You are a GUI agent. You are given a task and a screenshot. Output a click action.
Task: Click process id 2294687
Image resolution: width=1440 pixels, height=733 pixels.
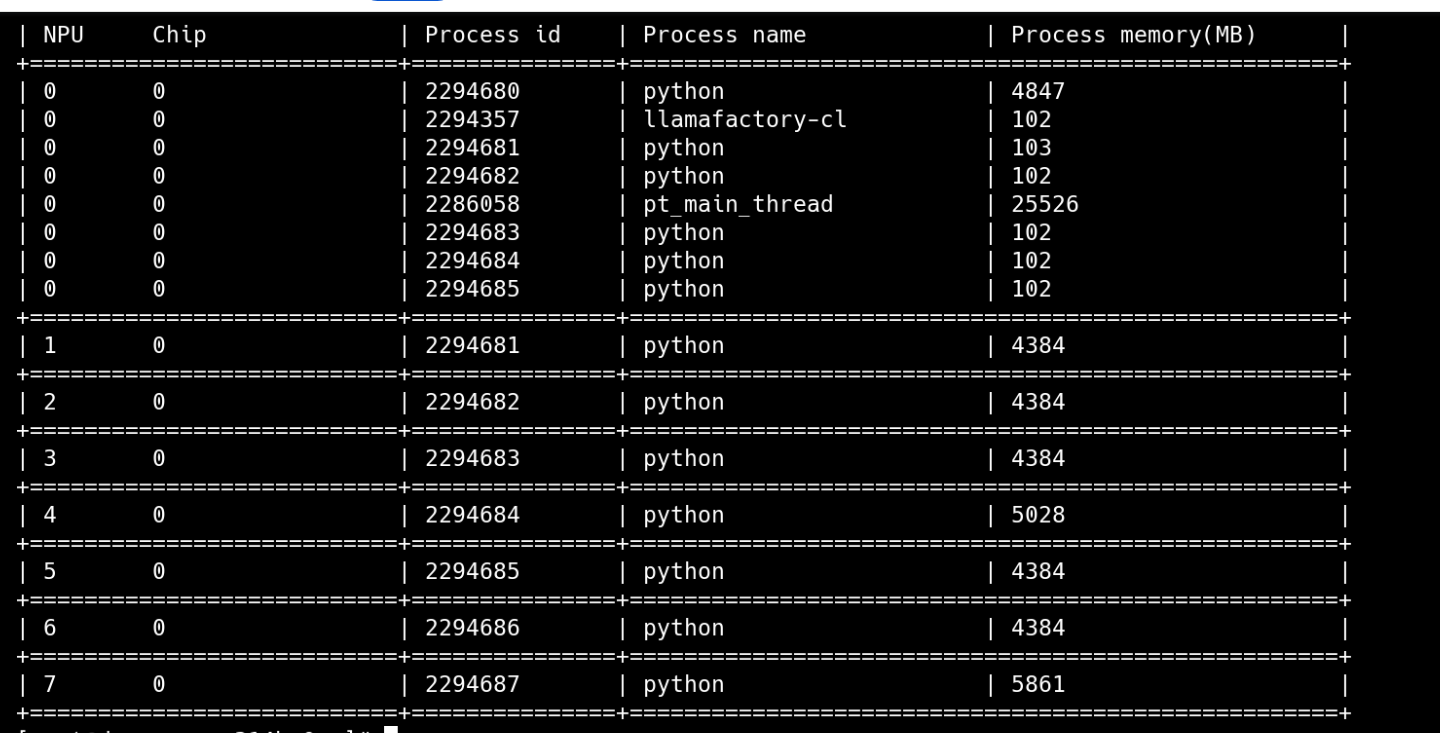coord(472,685)
